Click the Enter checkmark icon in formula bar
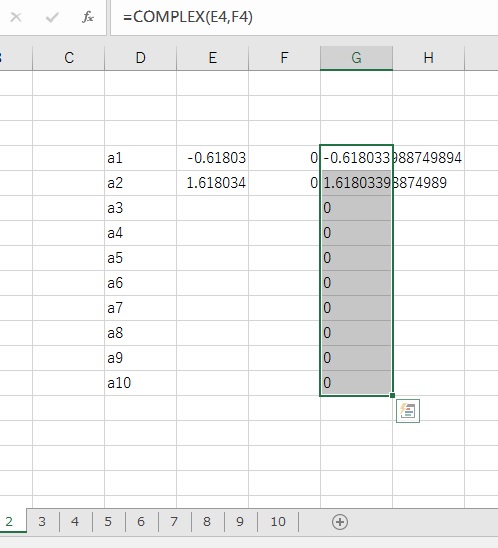 [x=52, y=17]
